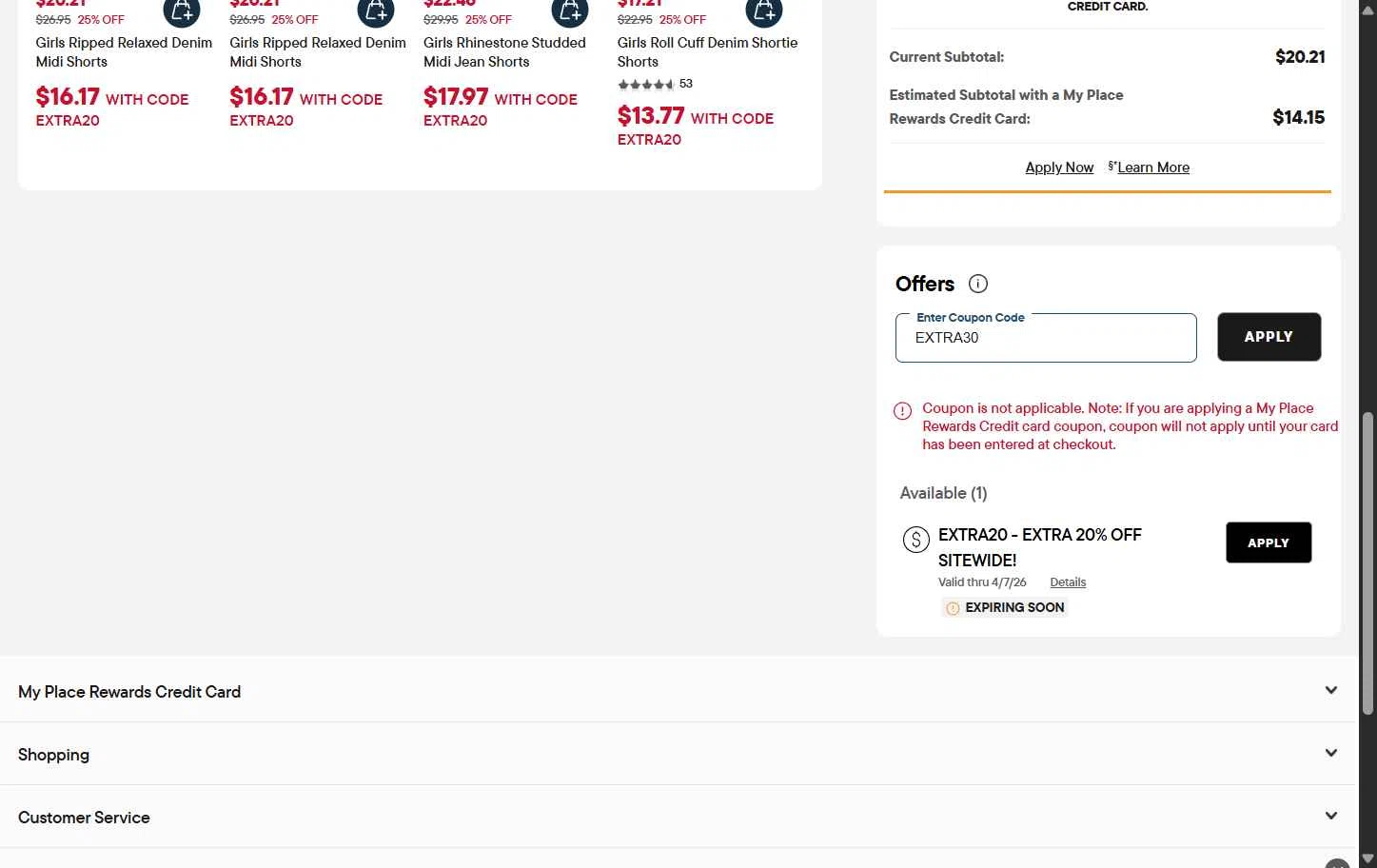
Task: Apply the EXTRA20 sitewide offer
Action: tap(1269, 542)
